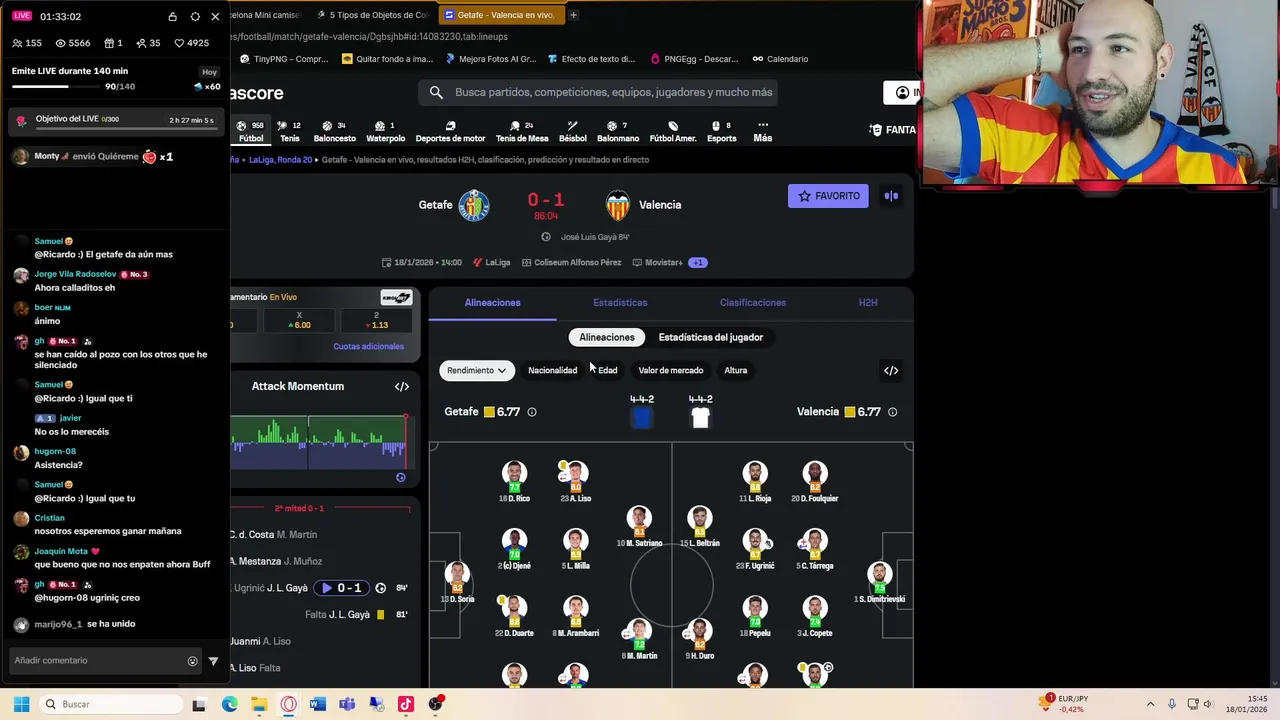The height and width of the screenshot is (720, 1280).
Task: Click the icon next to FAVORITO
Action: (x=891, y=196)
